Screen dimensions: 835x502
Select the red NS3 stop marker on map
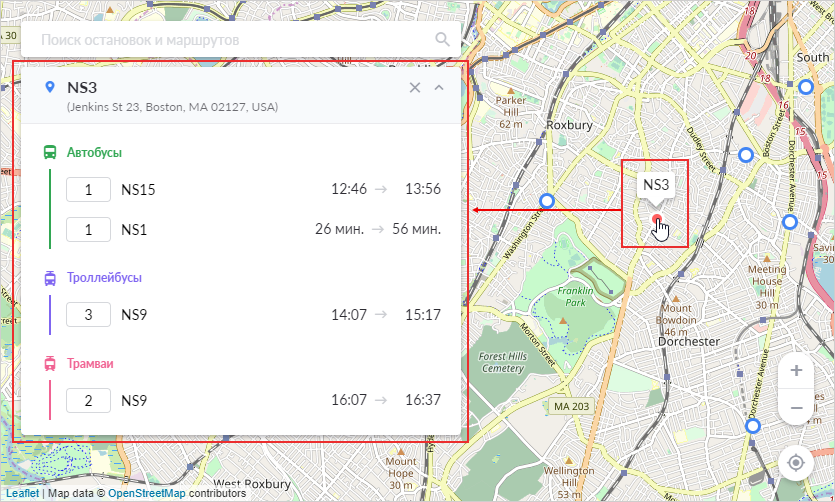[656, 218]
